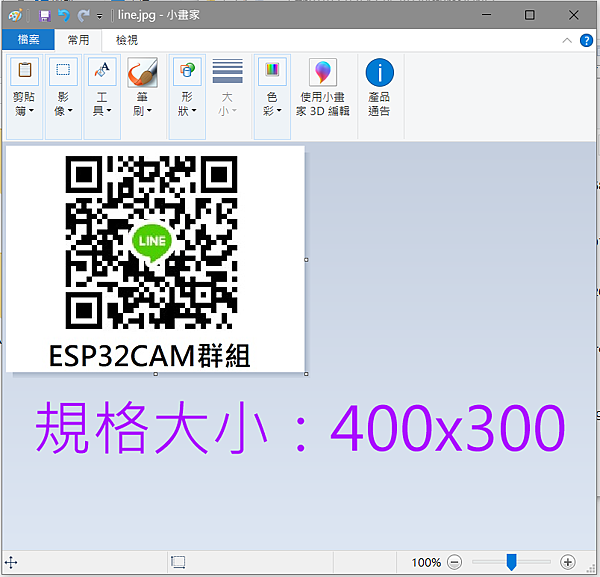
Task: Click the Save floppy disk icon
Action: [45, 16]
